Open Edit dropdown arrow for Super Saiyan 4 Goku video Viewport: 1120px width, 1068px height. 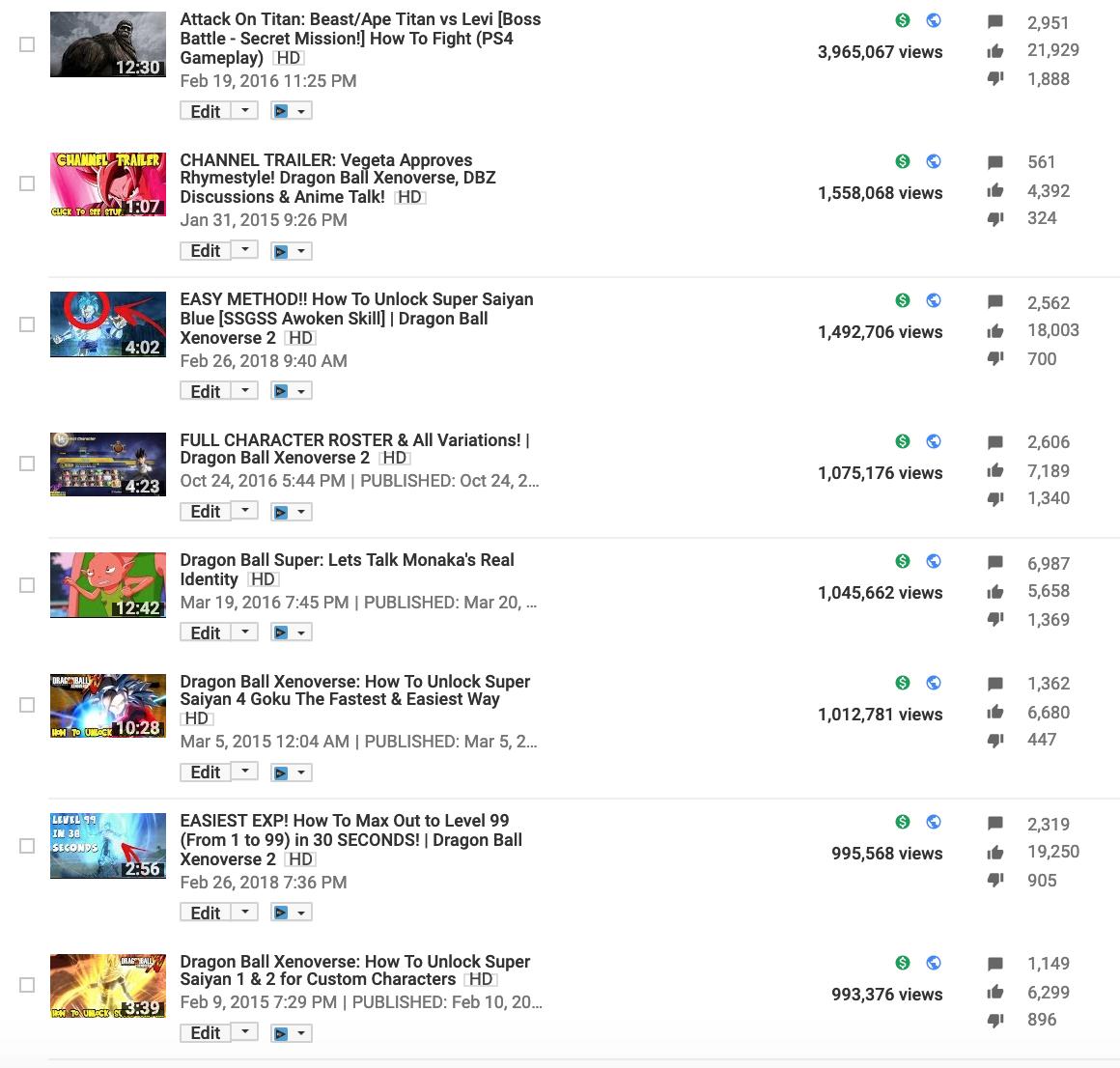(245, 773)
